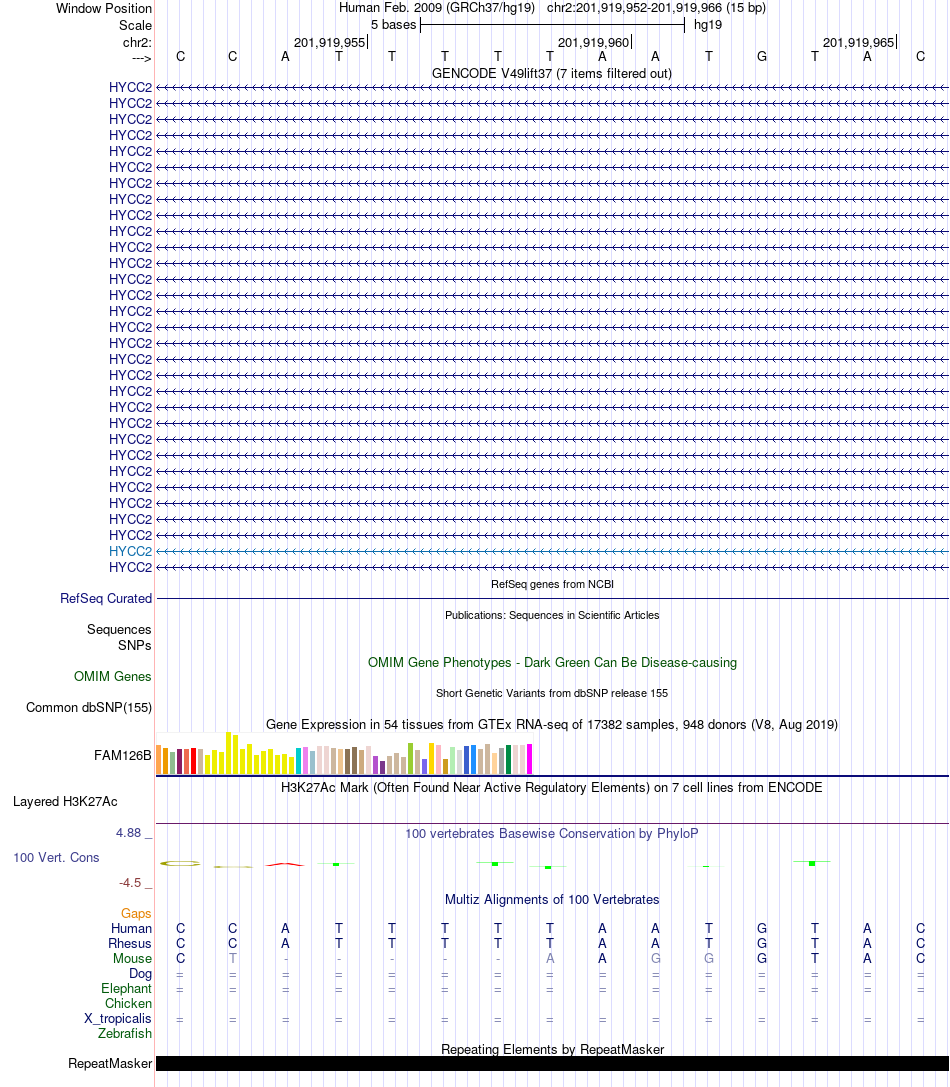
Task: Open 'Multiz Alignments of 100 Vertebrates' title
Action: 552,900
